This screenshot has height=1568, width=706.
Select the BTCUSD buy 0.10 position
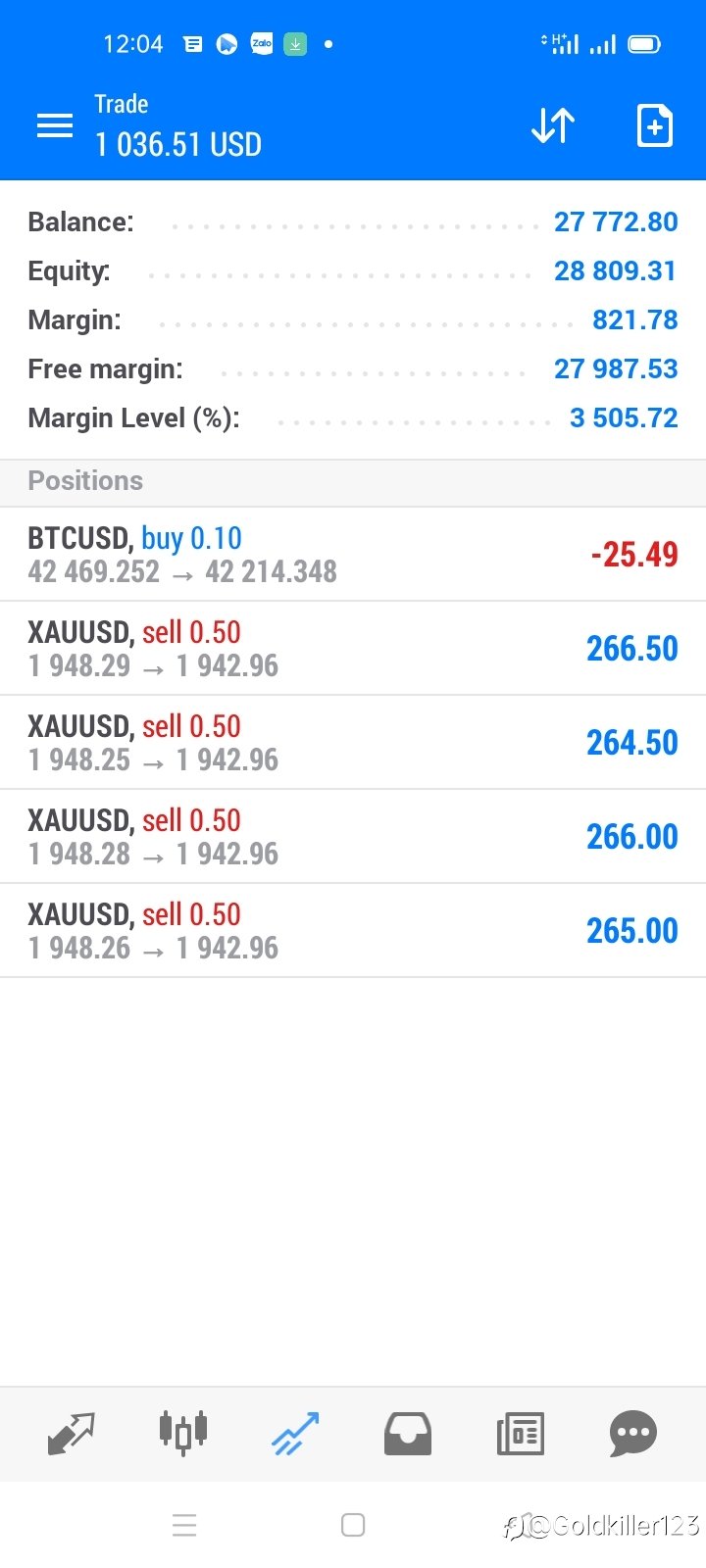click(353, 554)
